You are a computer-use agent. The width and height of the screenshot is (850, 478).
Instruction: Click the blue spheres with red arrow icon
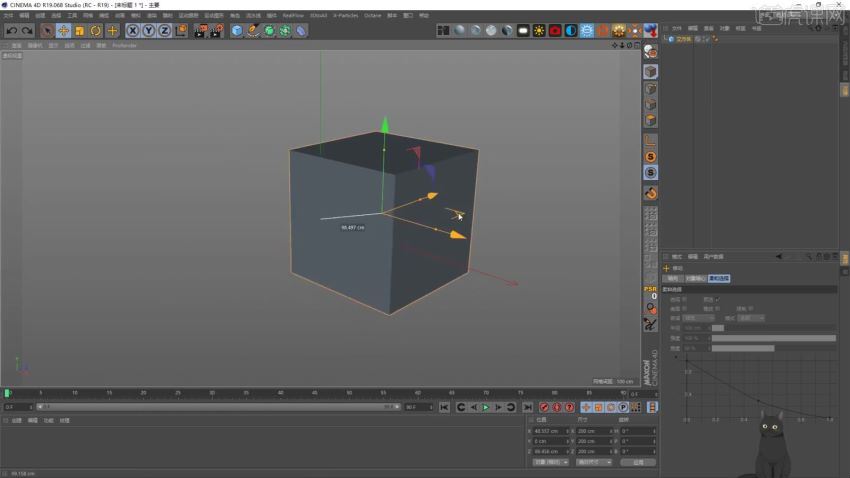[651, 31]
